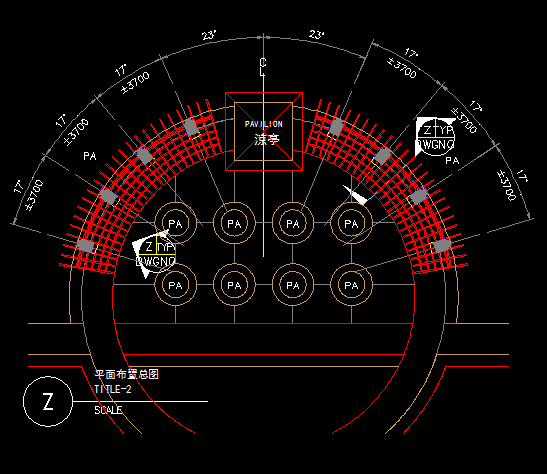The width and height of the screenshot is (547, 474).
Task: Click third PA circle in upper row
Action: (293, 223)
